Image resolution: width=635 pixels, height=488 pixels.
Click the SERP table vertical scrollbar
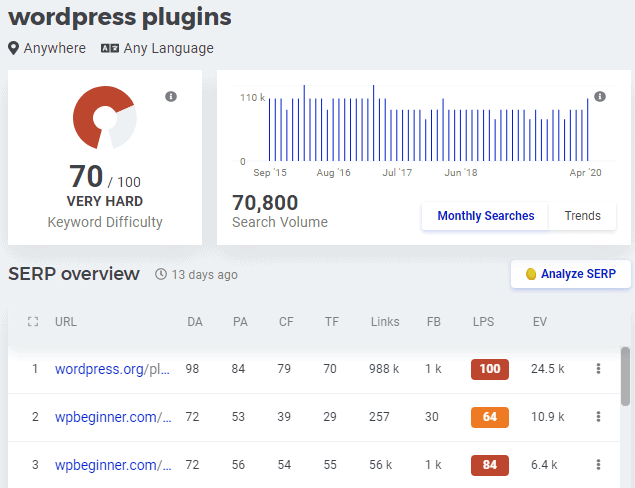tap(625, 380)
